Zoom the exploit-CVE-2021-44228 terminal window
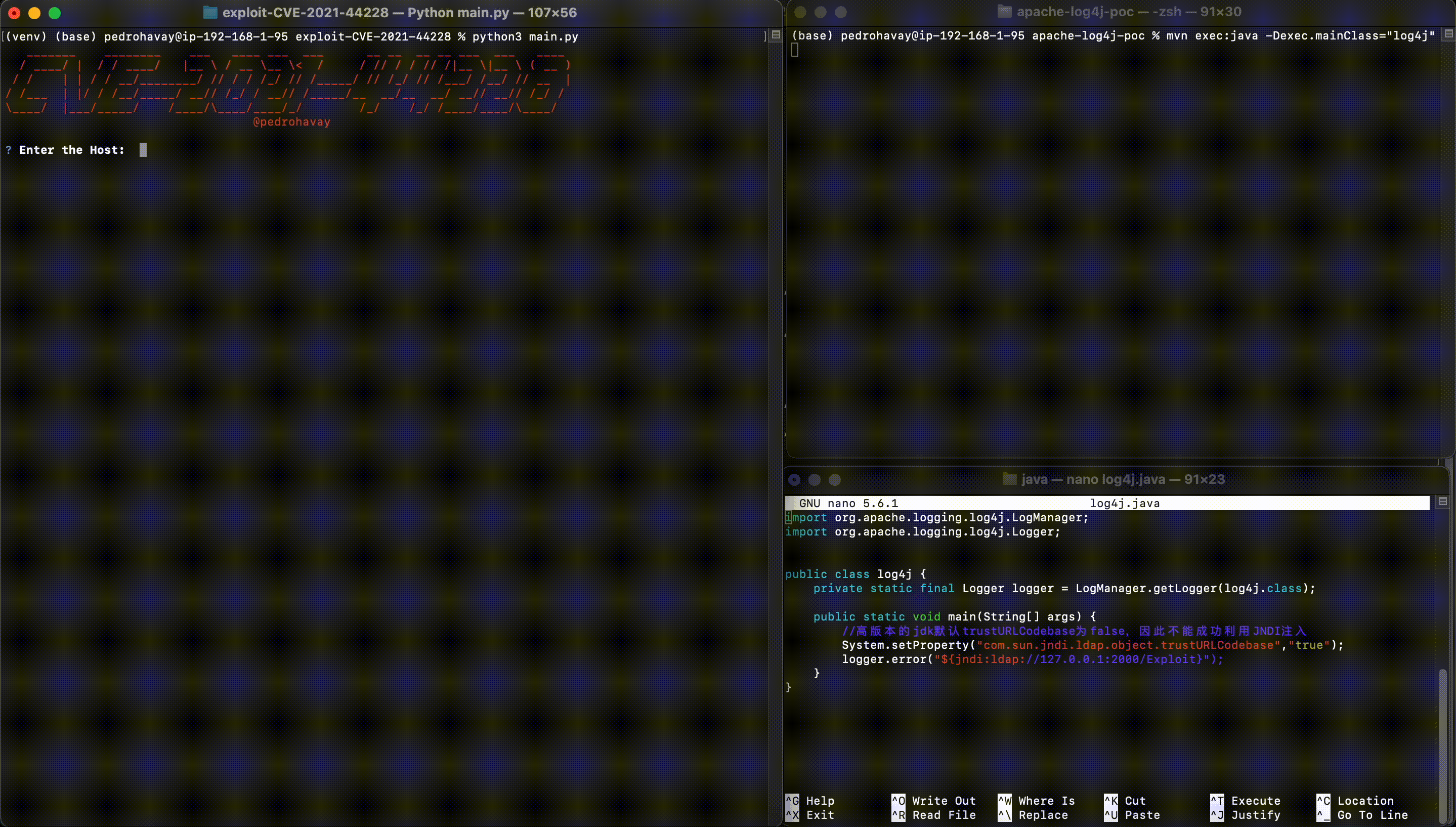 pos(55,13)
